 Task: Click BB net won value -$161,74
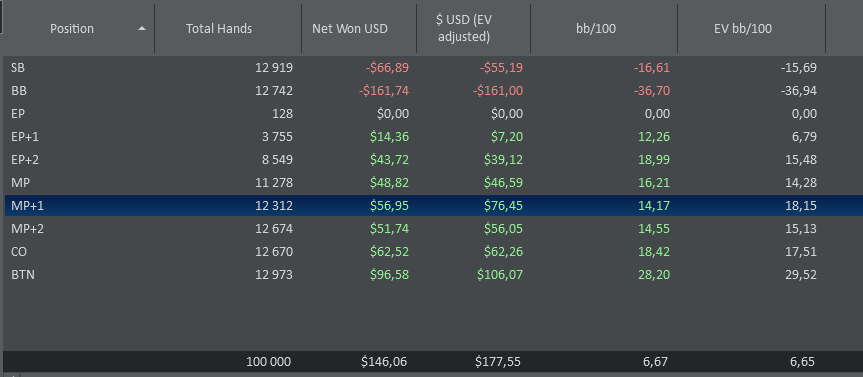(384, 91)
